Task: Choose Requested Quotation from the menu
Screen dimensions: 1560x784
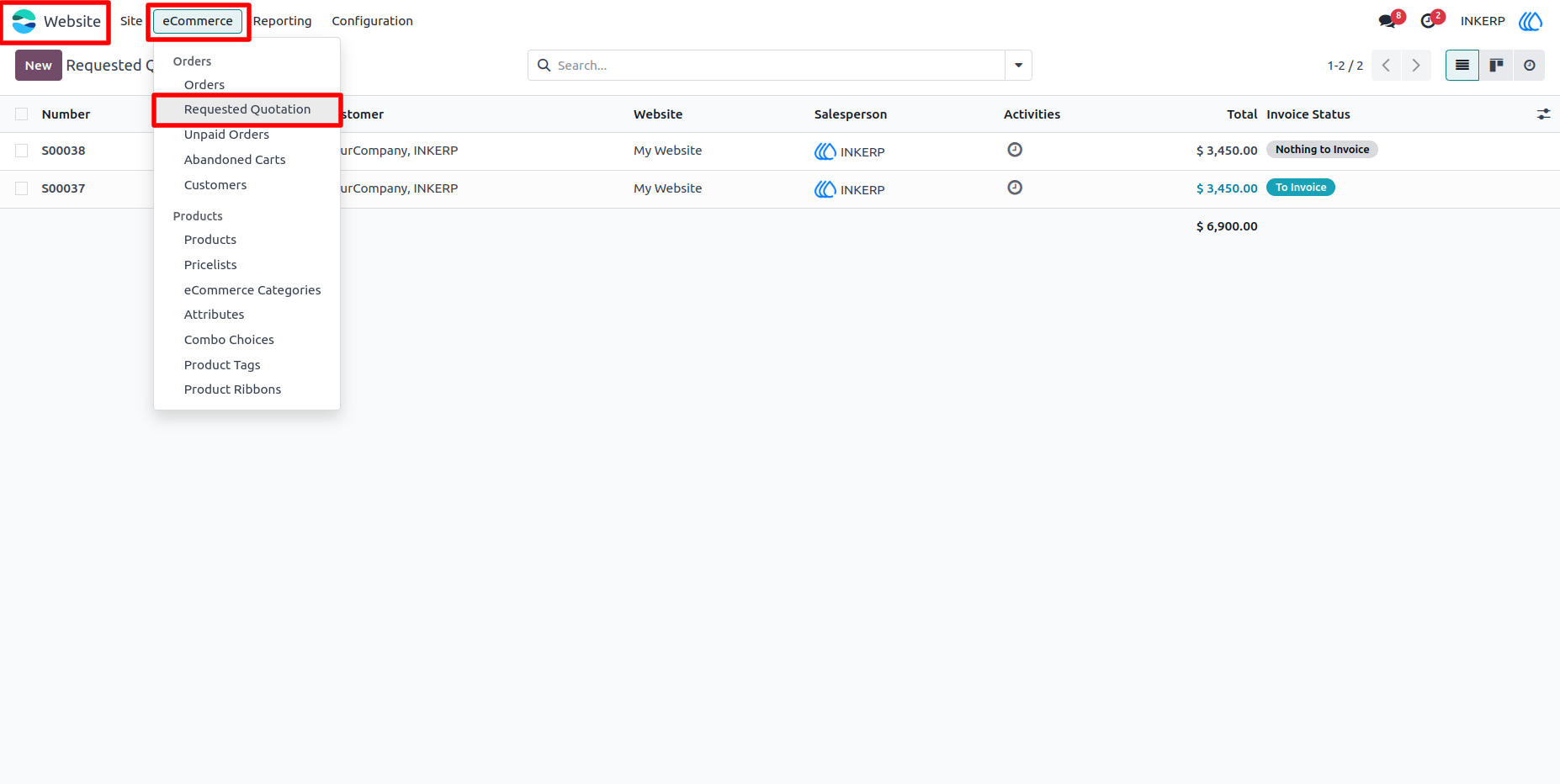Action: pos(247,109)
